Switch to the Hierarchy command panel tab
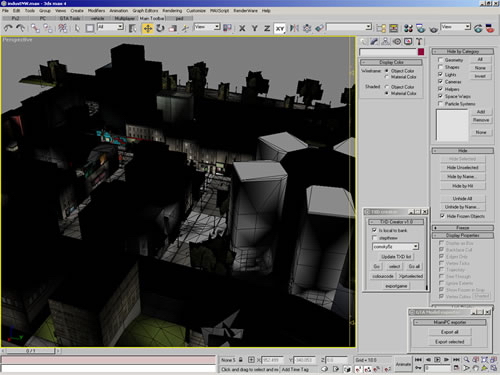Viewport: 500px width, 375px height. pos(385,41)
